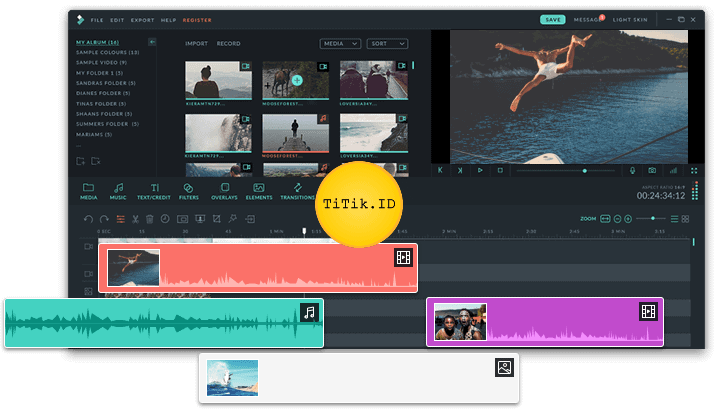The image size is (718, 409).
Task: Click the picture-in-picture frame icon
Action: [x=182, y=219]
